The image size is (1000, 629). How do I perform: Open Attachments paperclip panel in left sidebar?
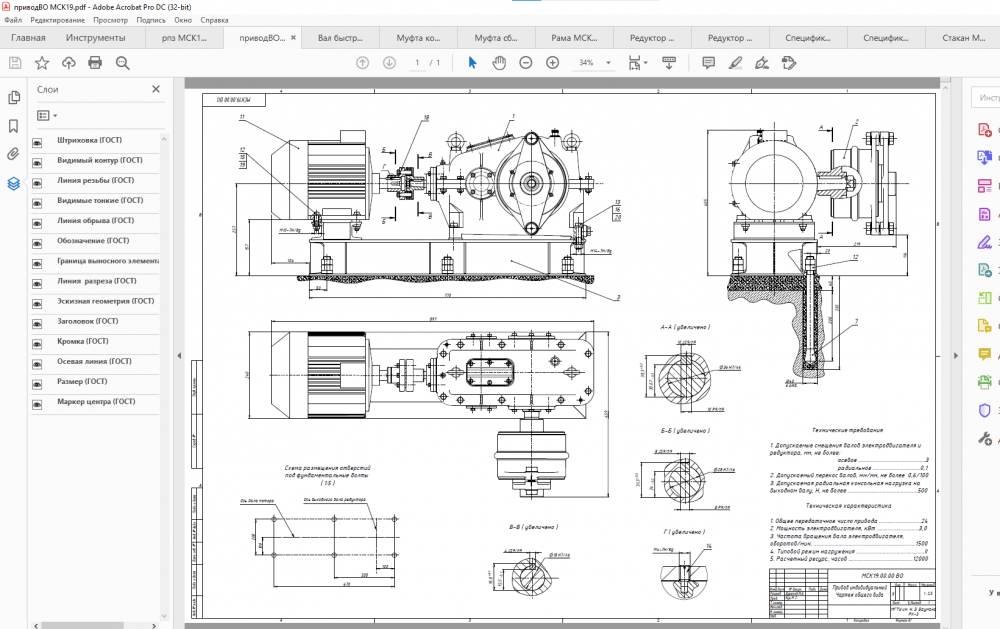pos(14,154)
